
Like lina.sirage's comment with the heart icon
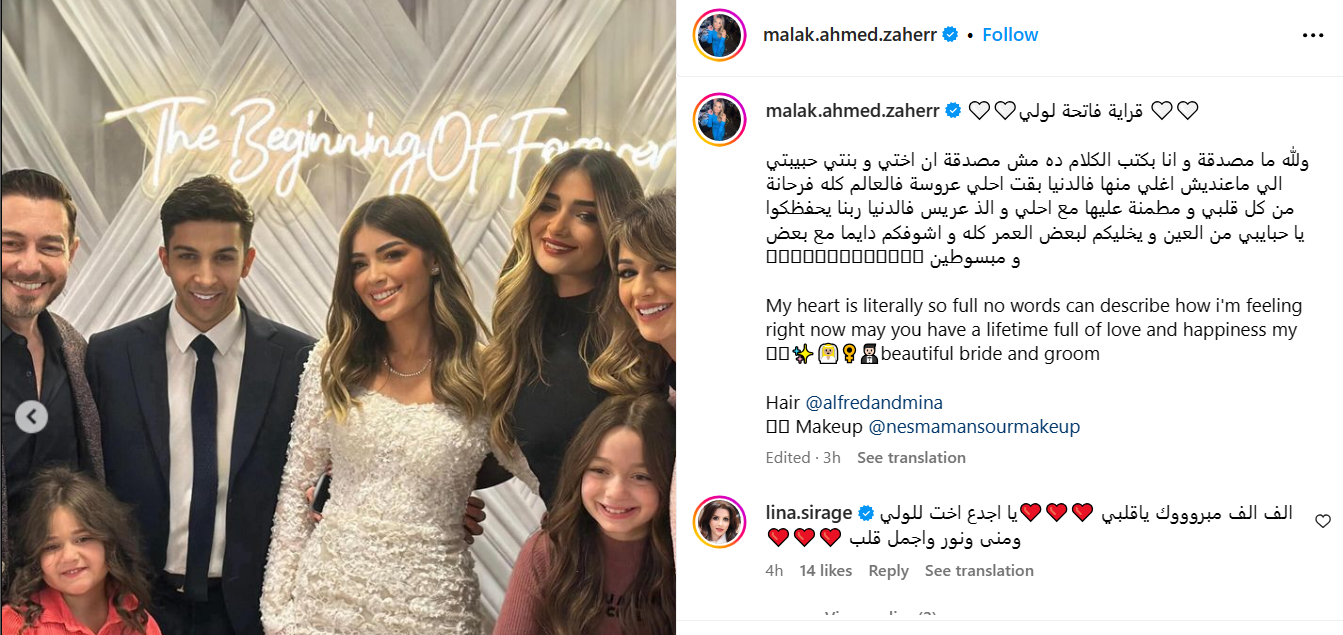1322,521
